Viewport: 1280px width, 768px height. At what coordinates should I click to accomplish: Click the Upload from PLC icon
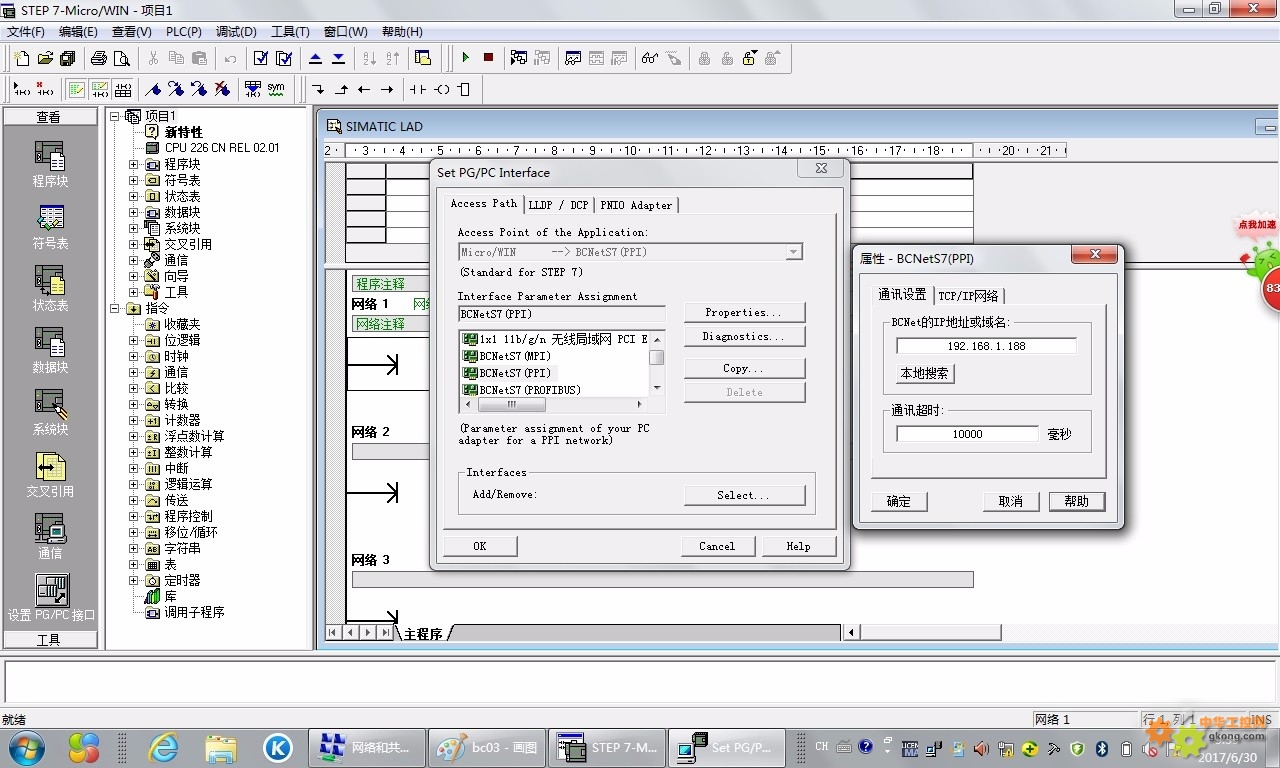coord(315,58)
